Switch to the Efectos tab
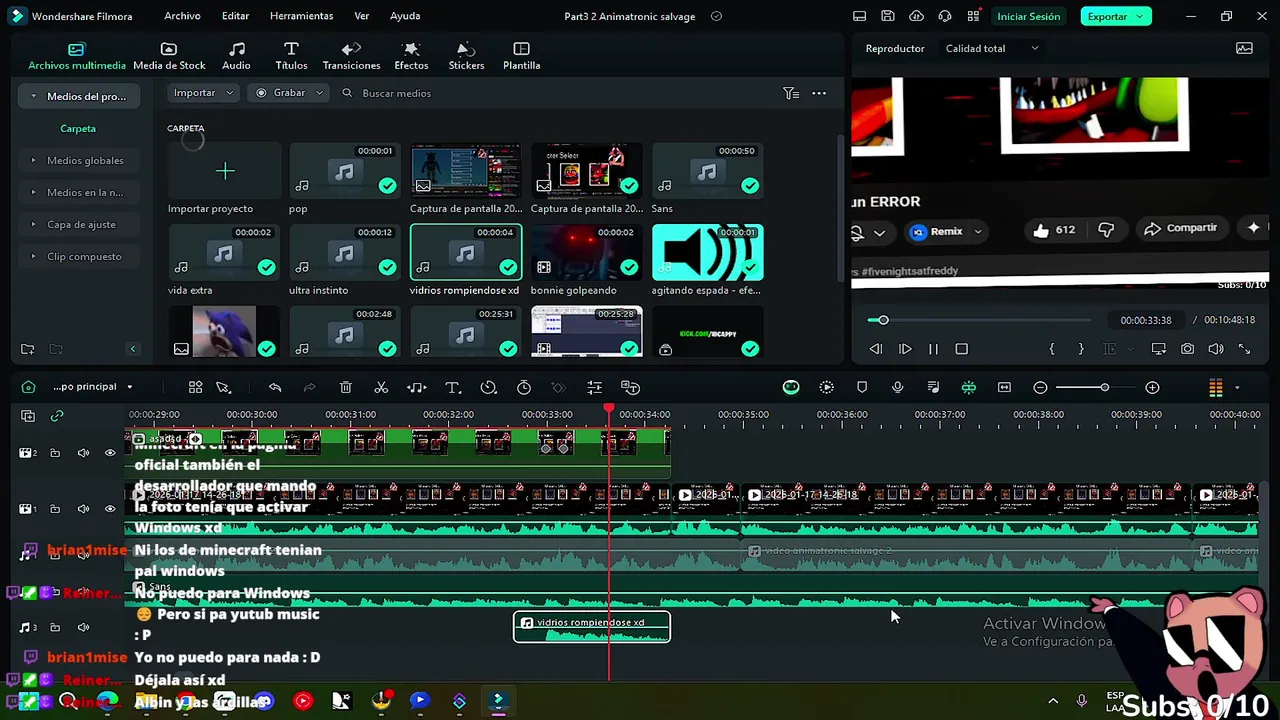Image resolution: width=1280 pixels, height=720 pixels. pyautogui.click(x=411, y=56)
